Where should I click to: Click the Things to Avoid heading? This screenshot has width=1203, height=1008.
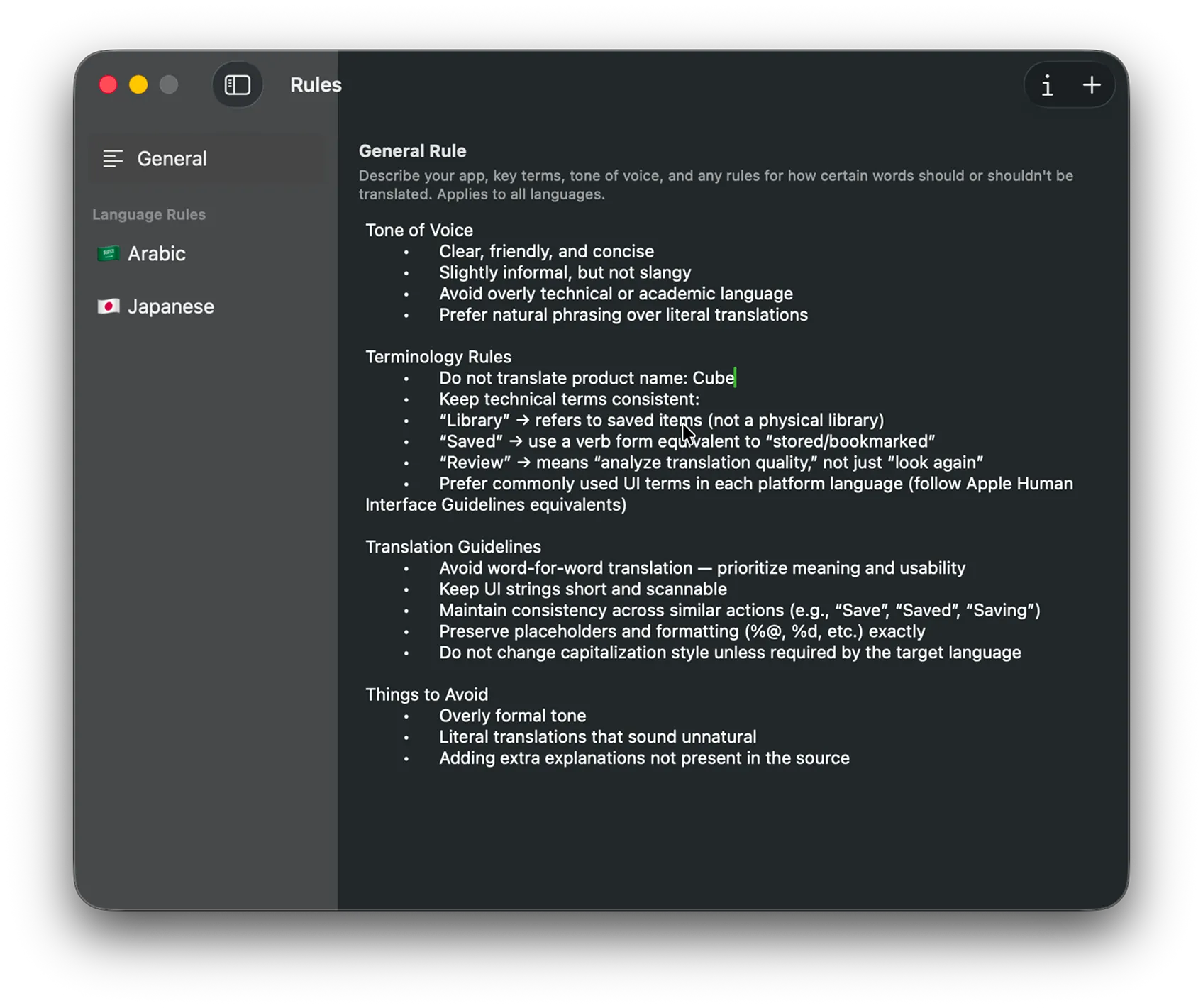click(426, 694)
